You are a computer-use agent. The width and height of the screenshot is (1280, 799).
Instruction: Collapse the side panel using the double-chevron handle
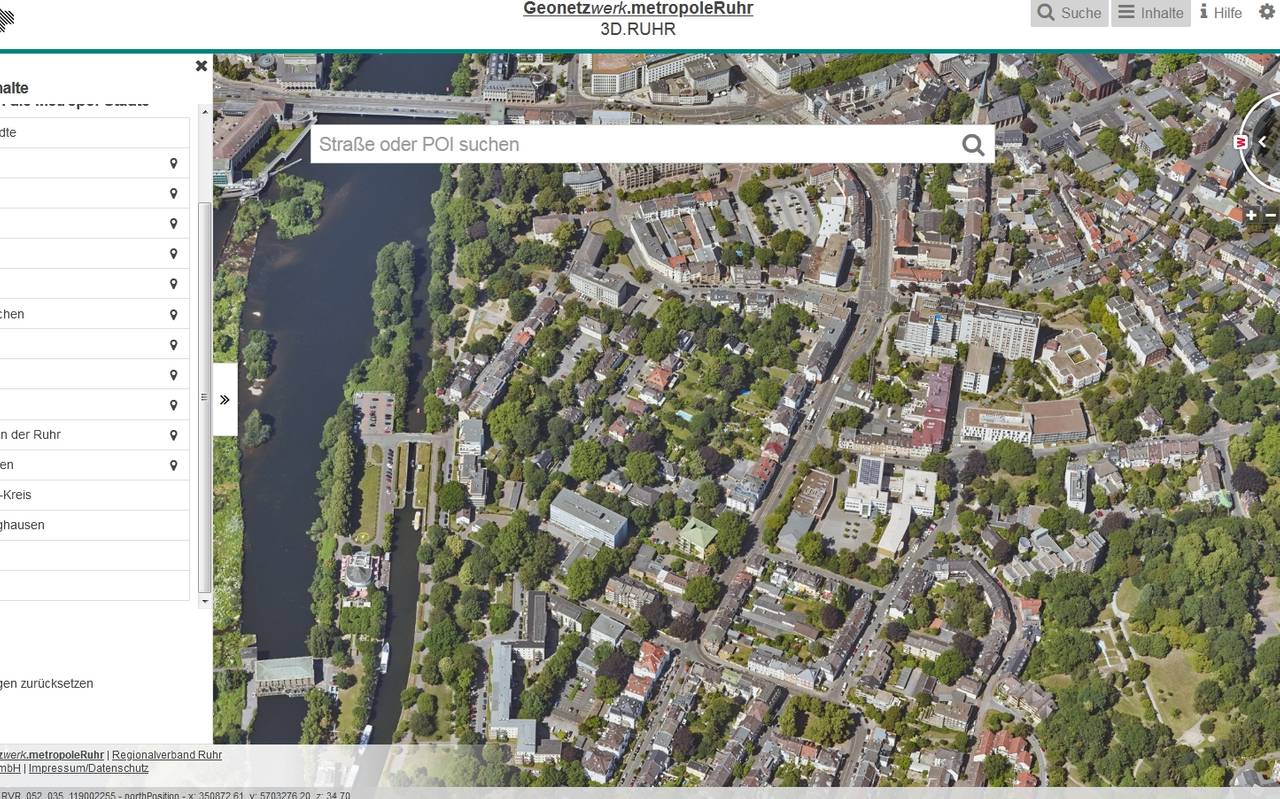click(224, 399)
